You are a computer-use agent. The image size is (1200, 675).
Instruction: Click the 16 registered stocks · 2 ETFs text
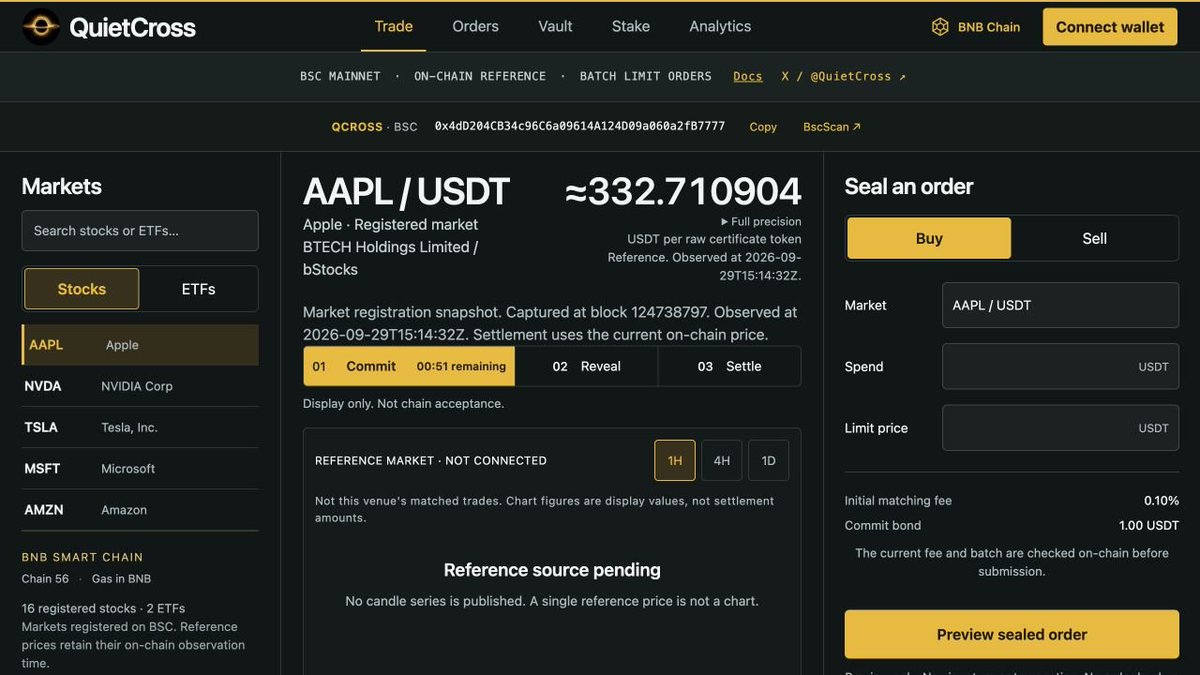pos(103,608)
